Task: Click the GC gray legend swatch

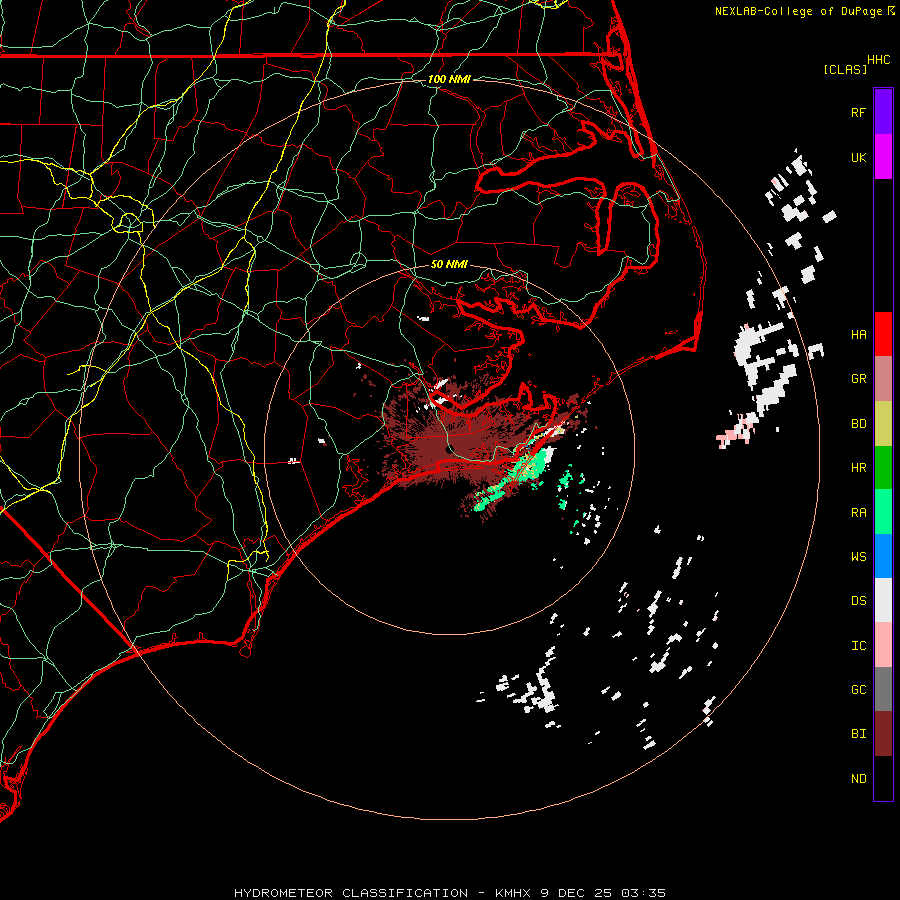Action: (883, 689)
